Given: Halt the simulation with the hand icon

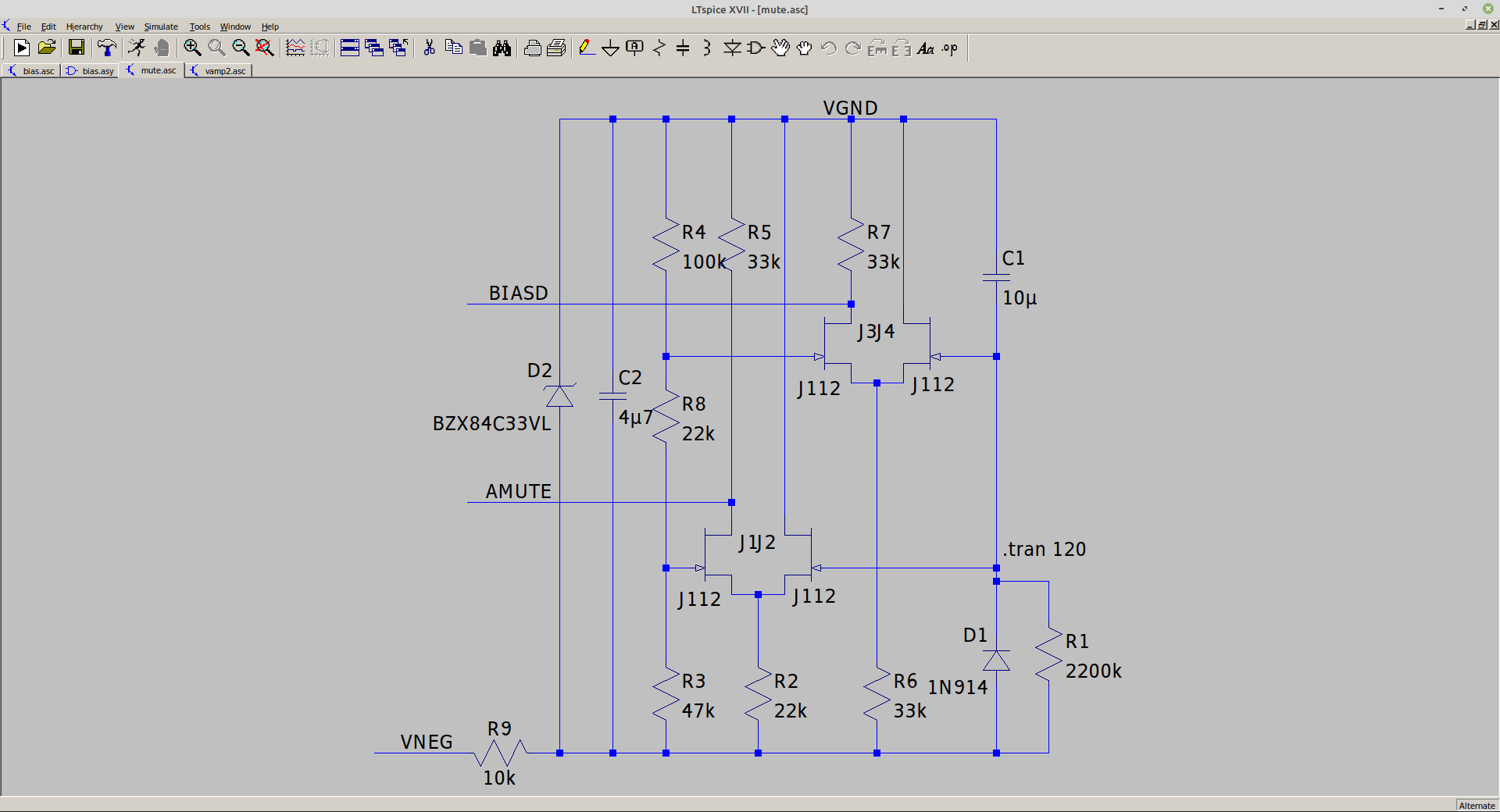Looking at the screenshot, I should [162, 48].
